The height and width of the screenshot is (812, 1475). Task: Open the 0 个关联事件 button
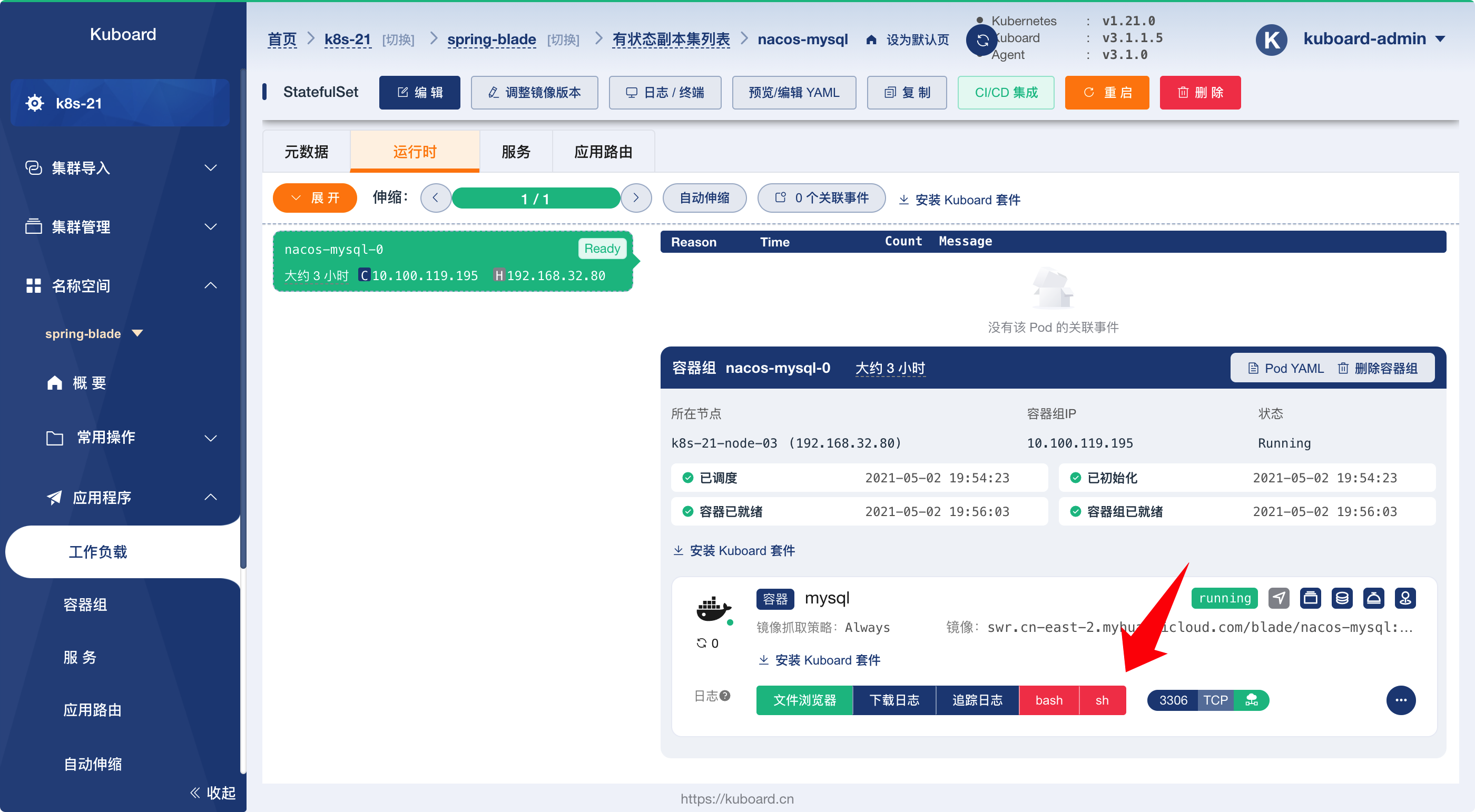[x=822, y=198]
